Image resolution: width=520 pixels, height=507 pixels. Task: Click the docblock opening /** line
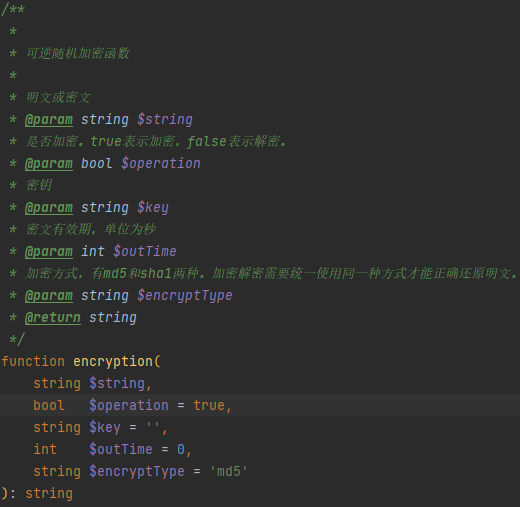pos(13,10)
